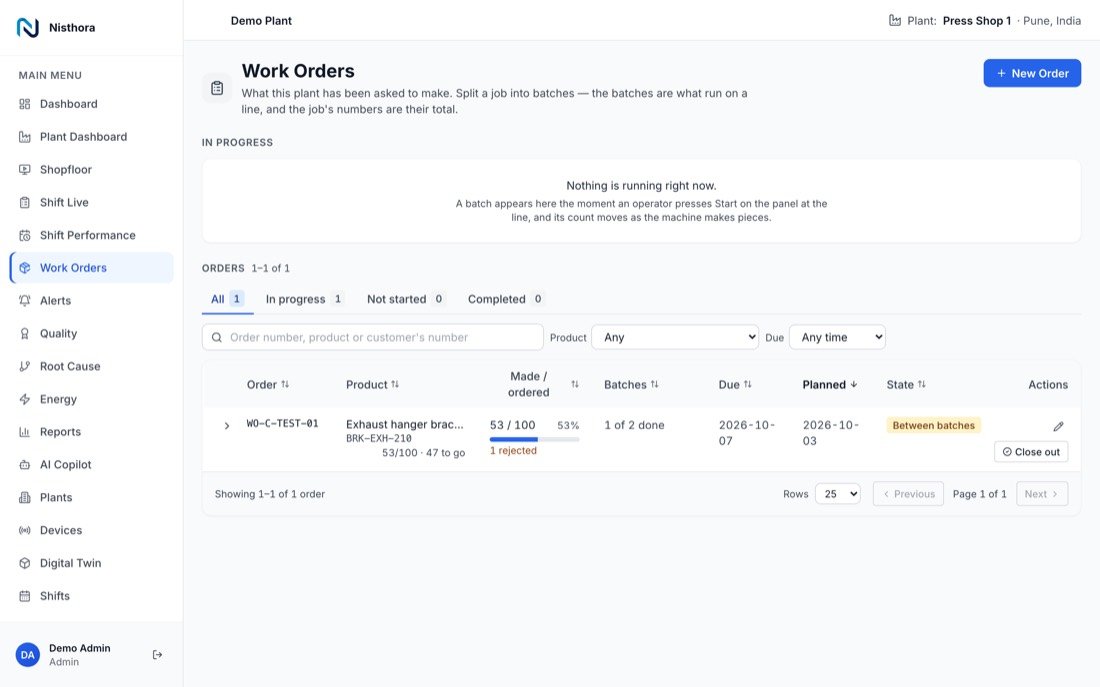Switch to the Not started tab

(405, 299)
